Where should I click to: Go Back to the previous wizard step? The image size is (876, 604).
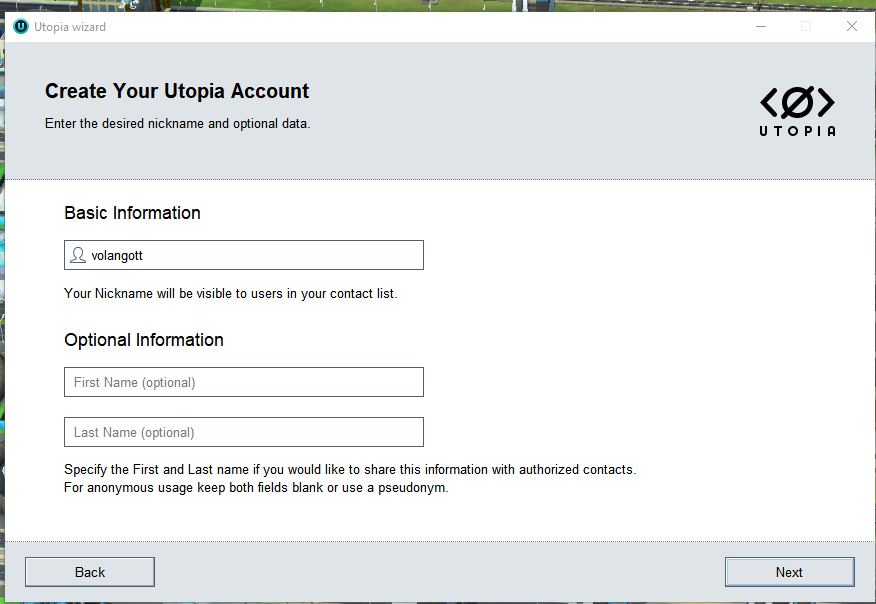coord(90,572)
